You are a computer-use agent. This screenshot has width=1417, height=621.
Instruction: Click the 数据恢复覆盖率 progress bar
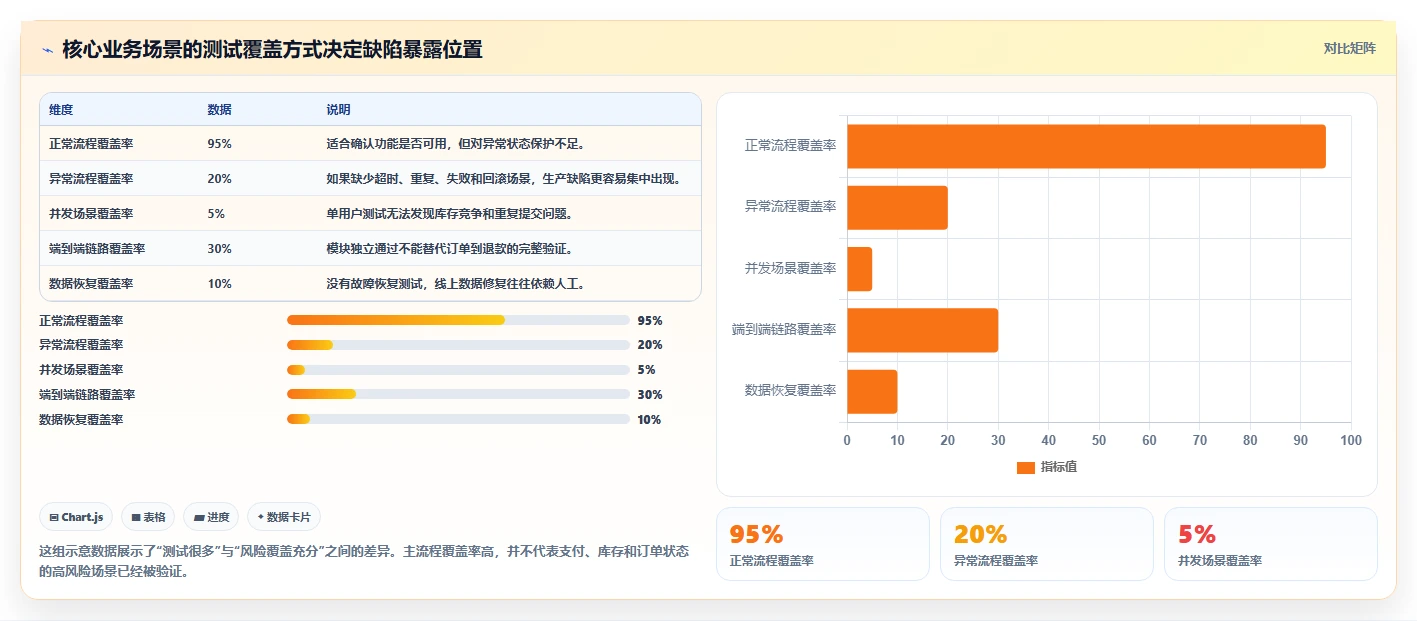(x=458, y=420)
